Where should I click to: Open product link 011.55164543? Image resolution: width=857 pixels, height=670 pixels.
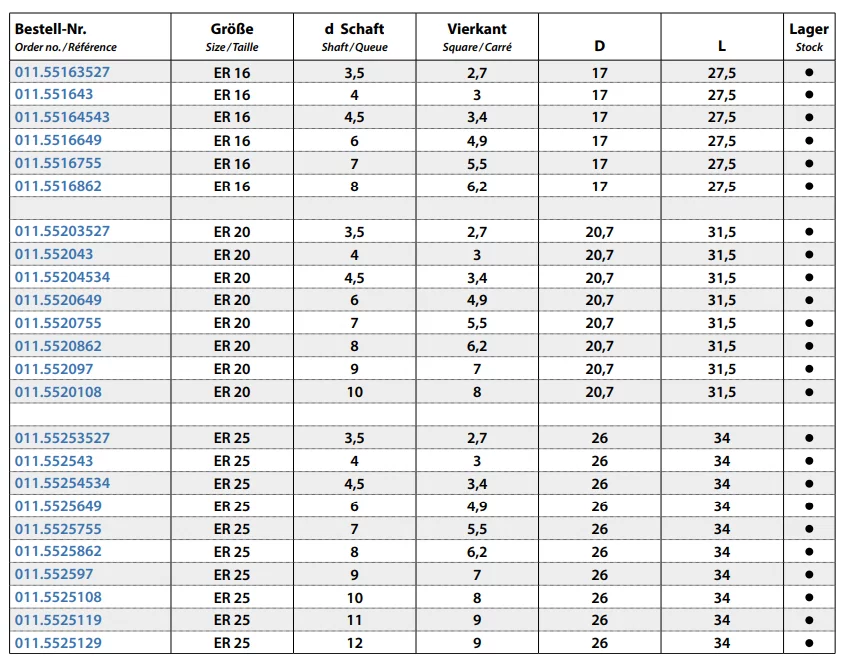coord(62,117)
